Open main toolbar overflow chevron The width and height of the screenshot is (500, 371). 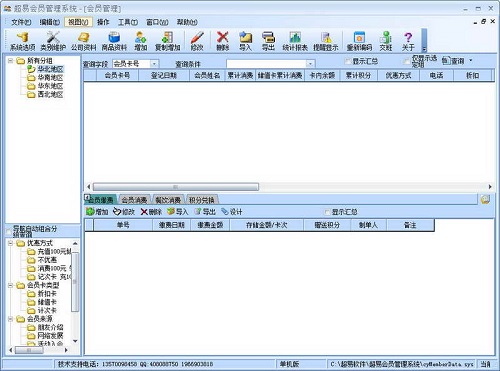point(424,40)
